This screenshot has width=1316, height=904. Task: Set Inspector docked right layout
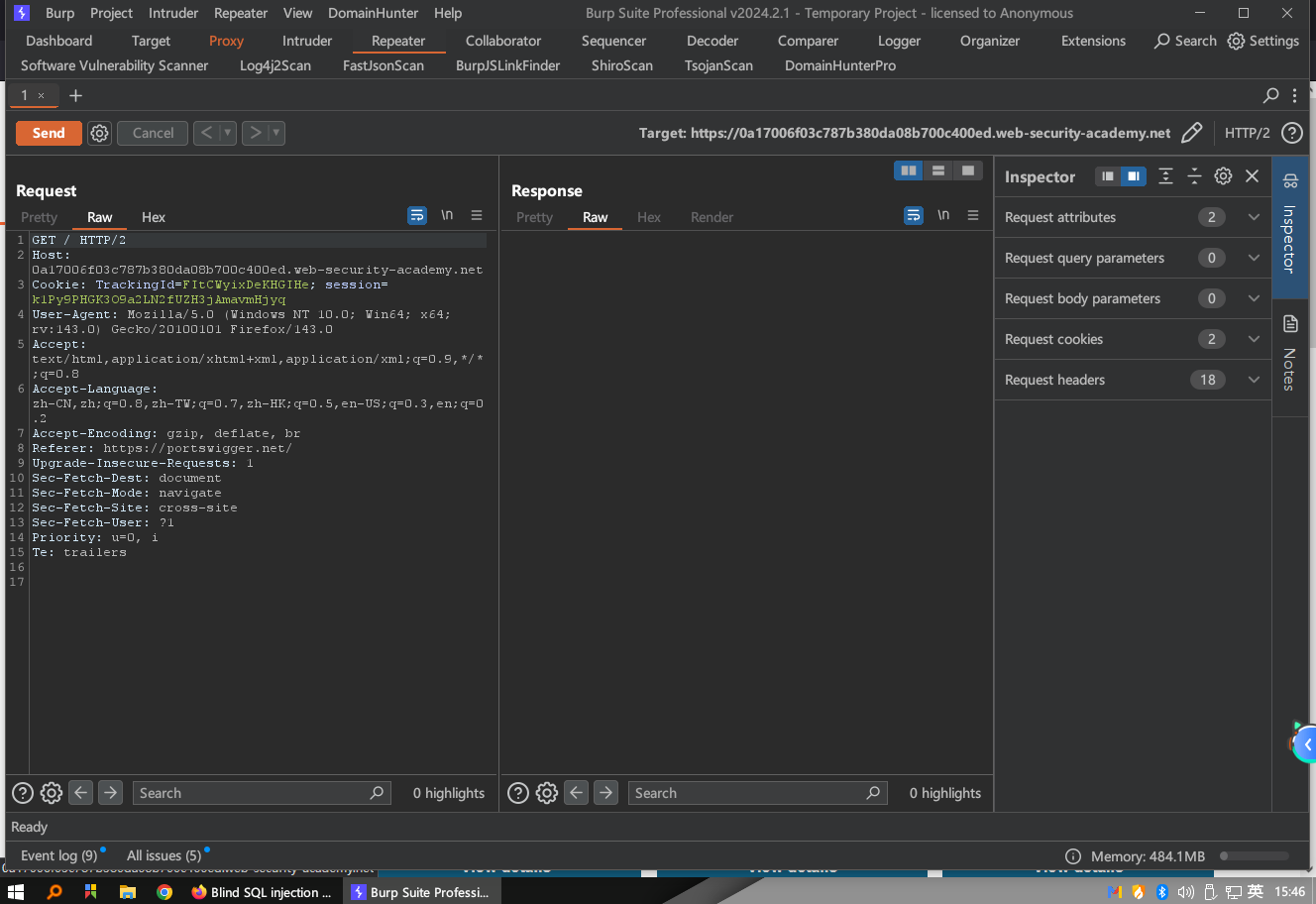pyautogui.click(x=1134, y=176)
